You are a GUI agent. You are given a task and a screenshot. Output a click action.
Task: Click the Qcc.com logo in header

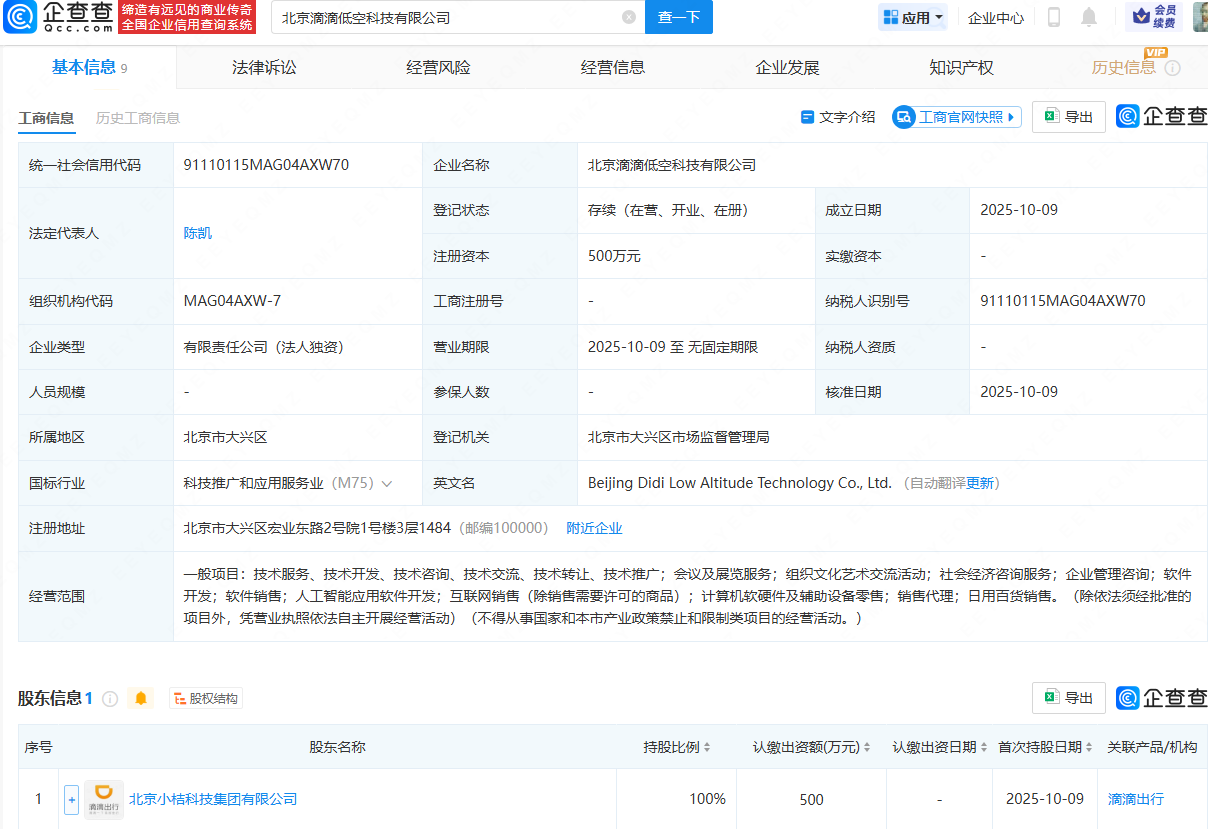tap(57, 17)
